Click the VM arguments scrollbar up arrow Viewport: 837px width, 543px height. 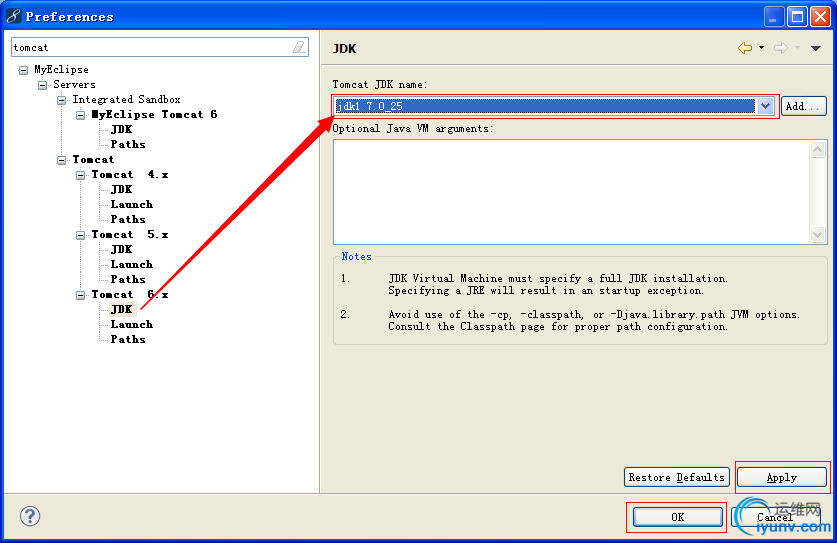(x=817, y=149)
